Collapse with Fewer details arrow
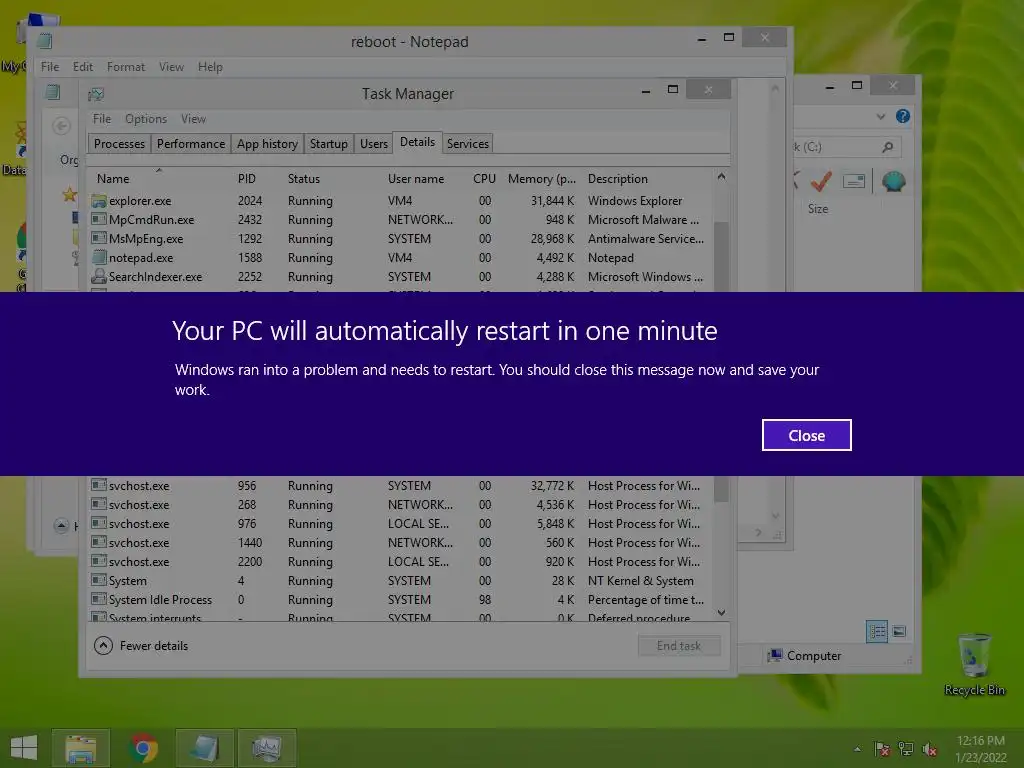Image resolution: width=1024 pixels, height=768 pixels. point(103,645)
